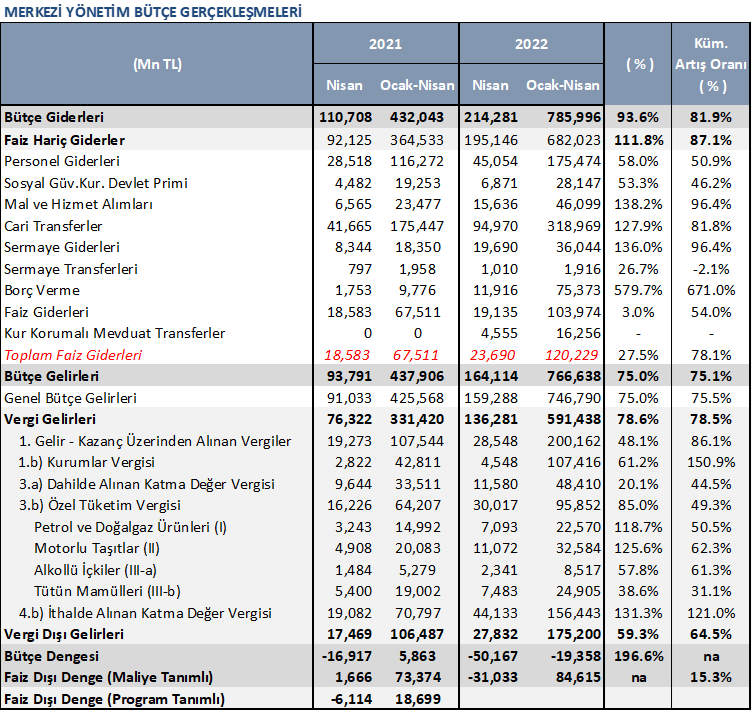
Task: Select the Kur Korumalı value '16,256'
Action: point(578,333)
